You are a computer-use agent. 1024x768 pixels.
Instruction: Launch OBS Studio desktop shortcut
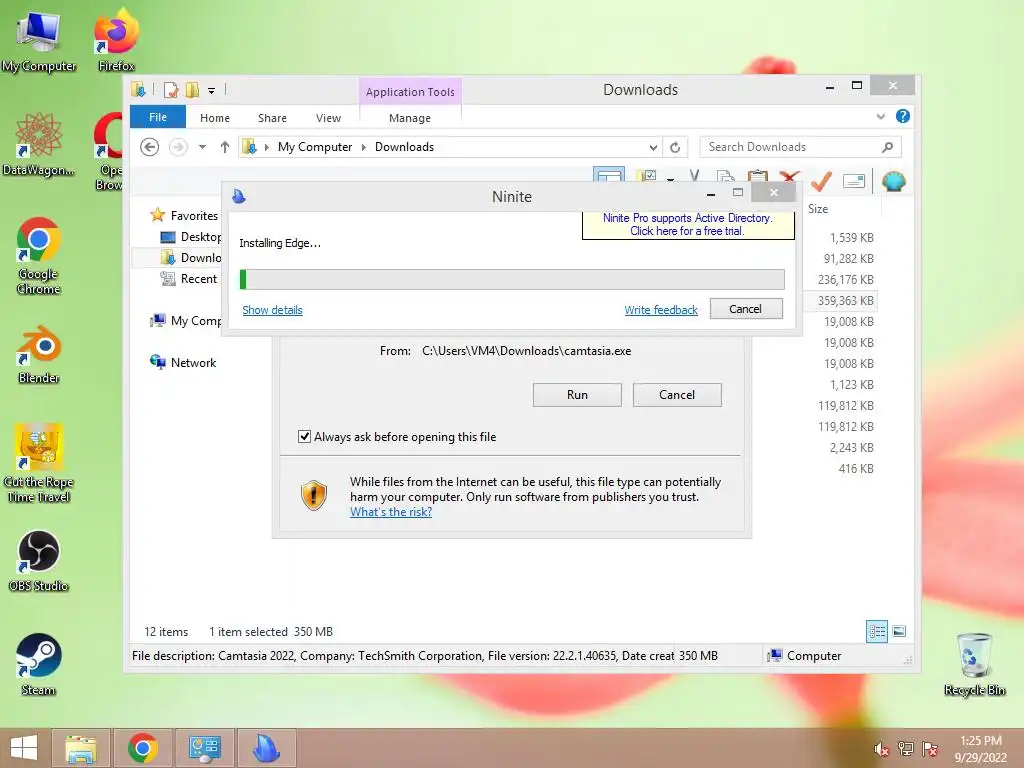click(x=39, y=560)
